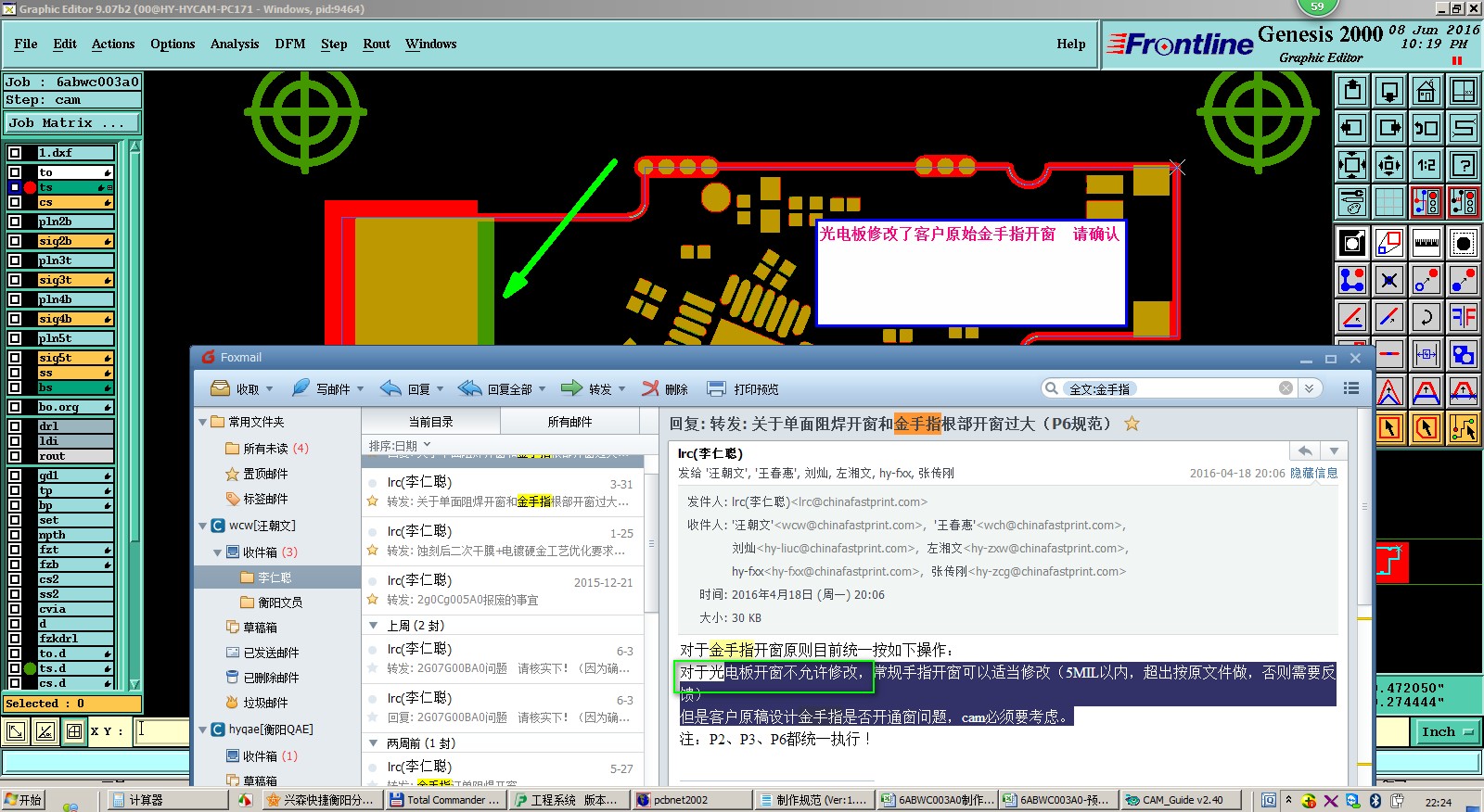Click the Foxmail search field 全文:金手指

click(x=1170, y=388)
